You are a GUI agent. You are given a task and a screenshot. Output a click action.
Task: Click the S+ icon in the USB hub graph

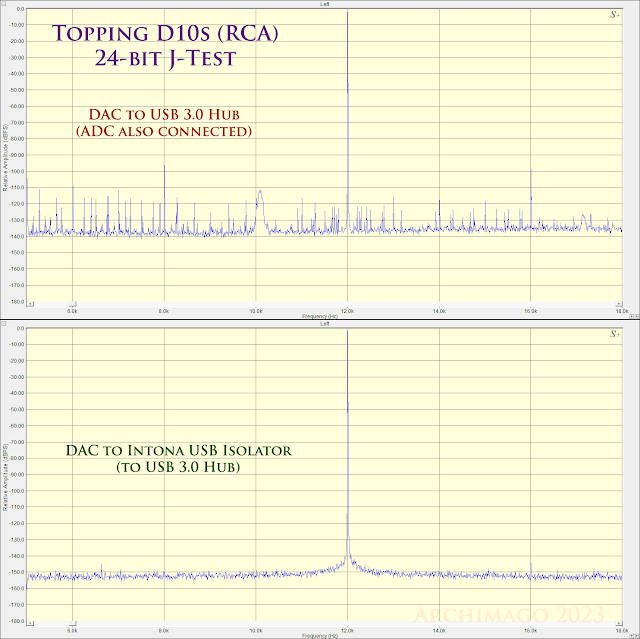pyautogui.click(x=615, y=15)
